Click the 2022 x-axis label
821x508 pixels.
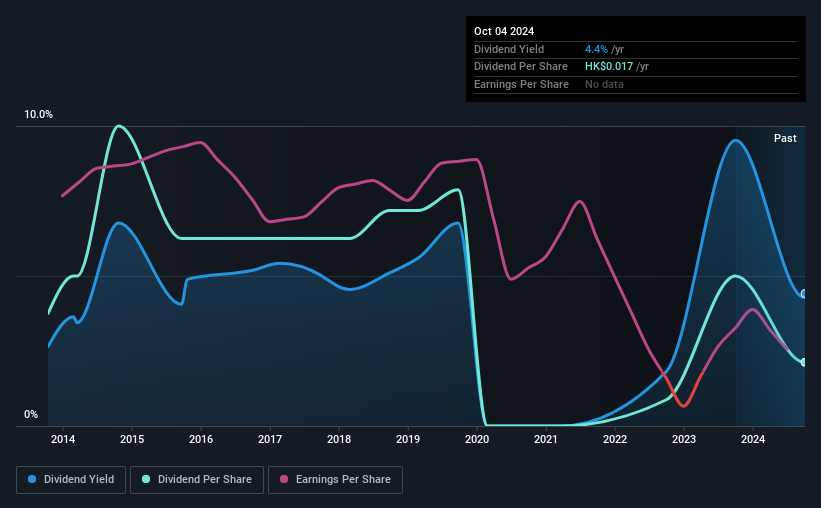tap(615, 439)
